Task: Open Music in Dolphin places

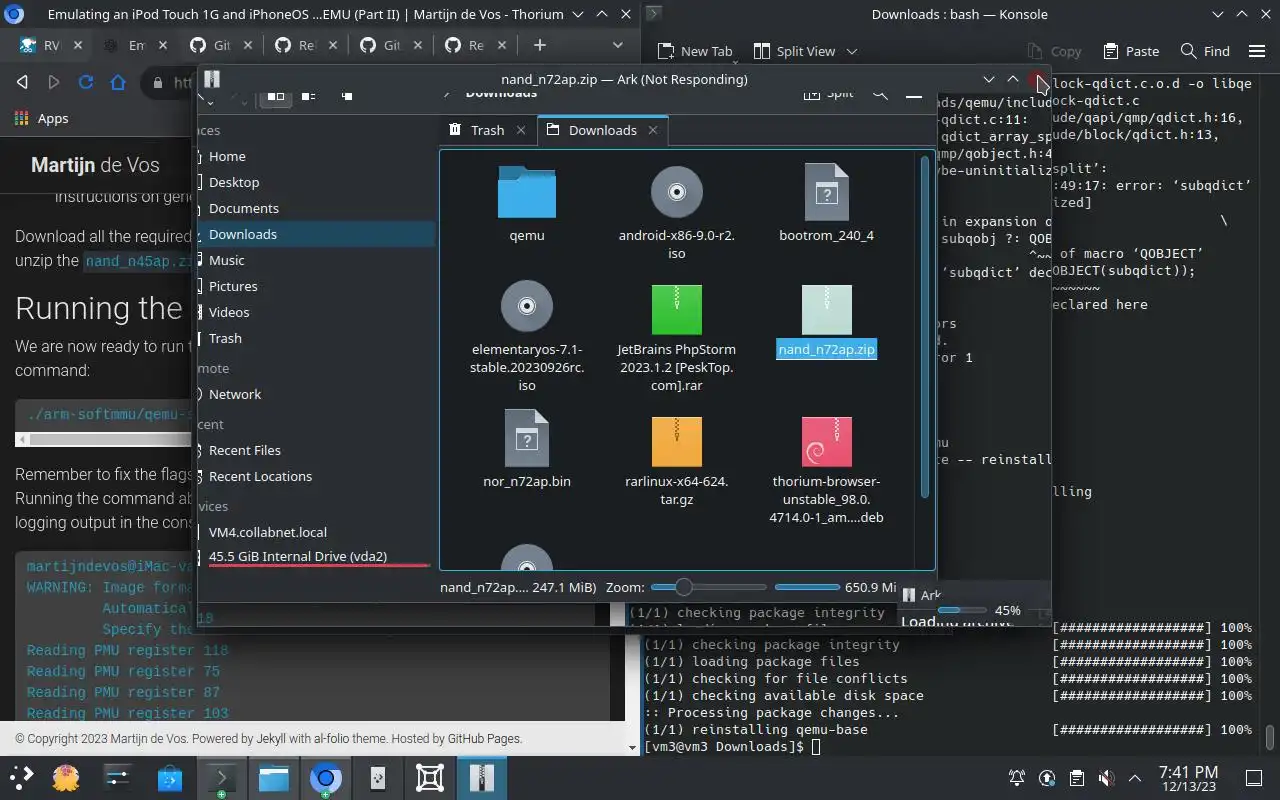Action: pos(315,260)
